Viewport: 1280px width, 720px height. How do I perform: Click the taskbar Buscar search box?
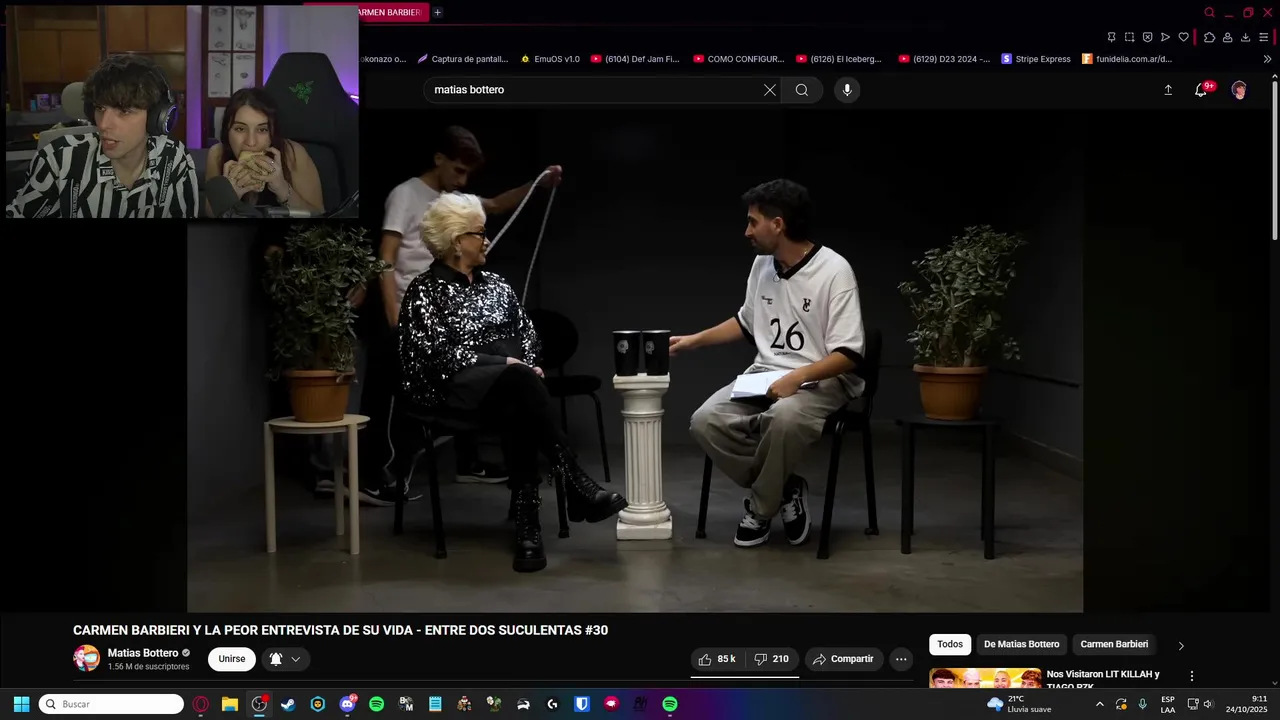point(111,704)
